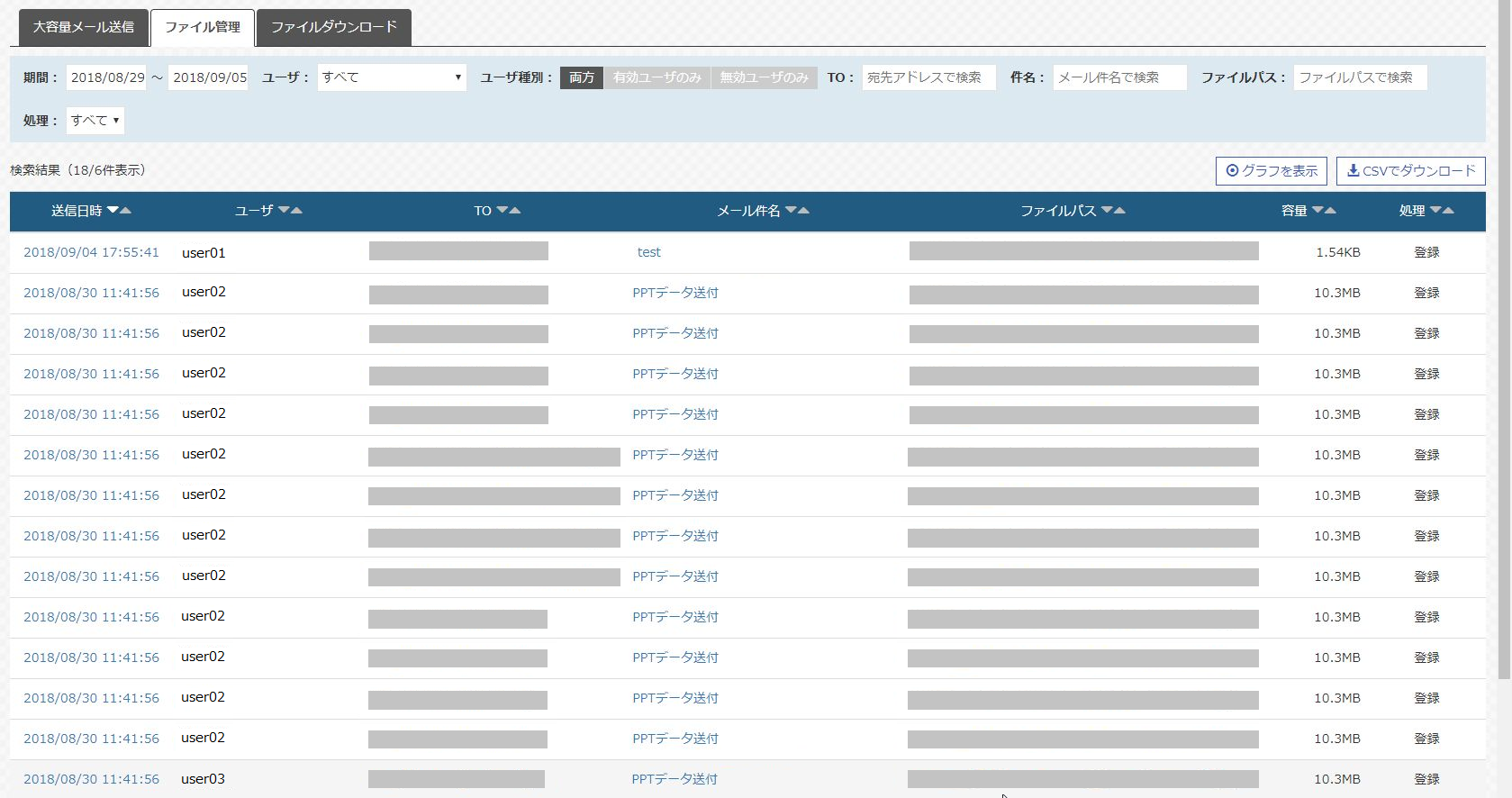Click 10.3MB in the user03 row
Image resolution: width=1512 pixels, height=798 pixels.
[1337, 779]
